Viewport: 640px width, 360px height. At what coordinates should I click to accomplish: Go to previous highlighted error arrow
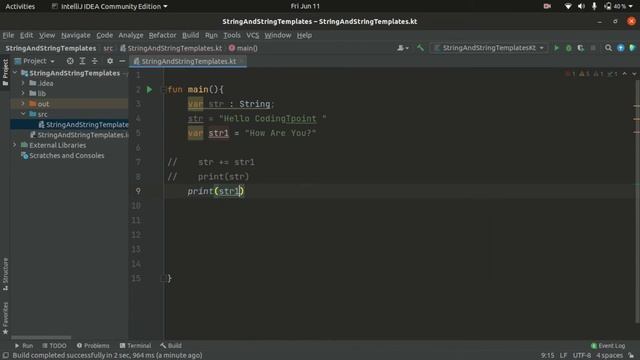point(624,74)
